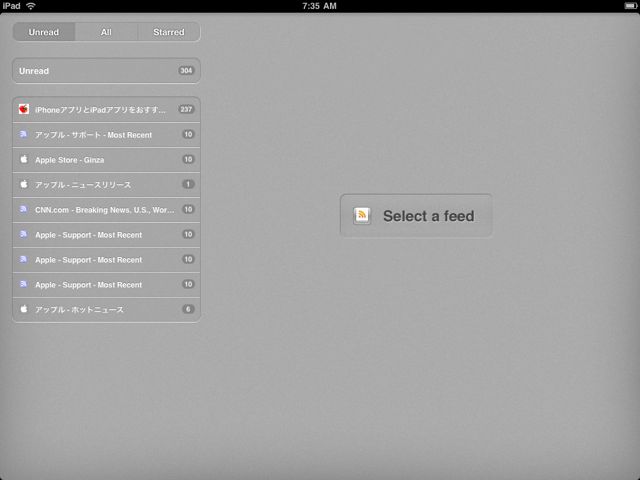Switch to the All tab
The height and width of the screenshot is (480, 640).
(106, 32)
